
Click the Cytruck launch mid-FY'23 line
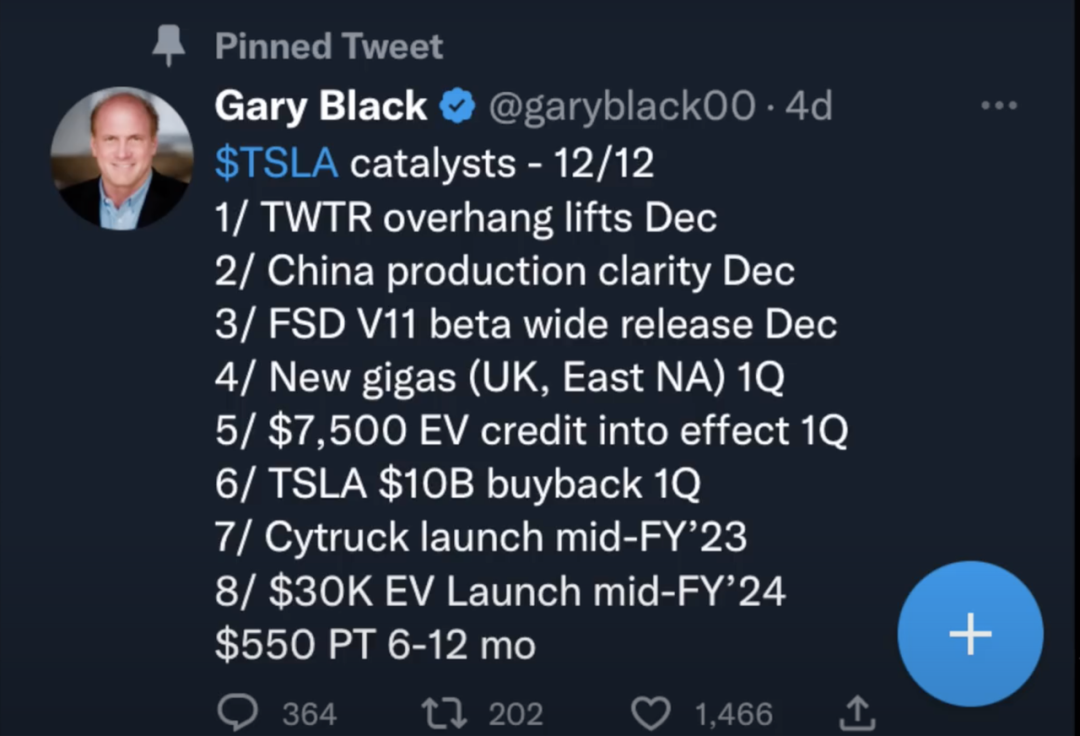(x=480, y=538)
